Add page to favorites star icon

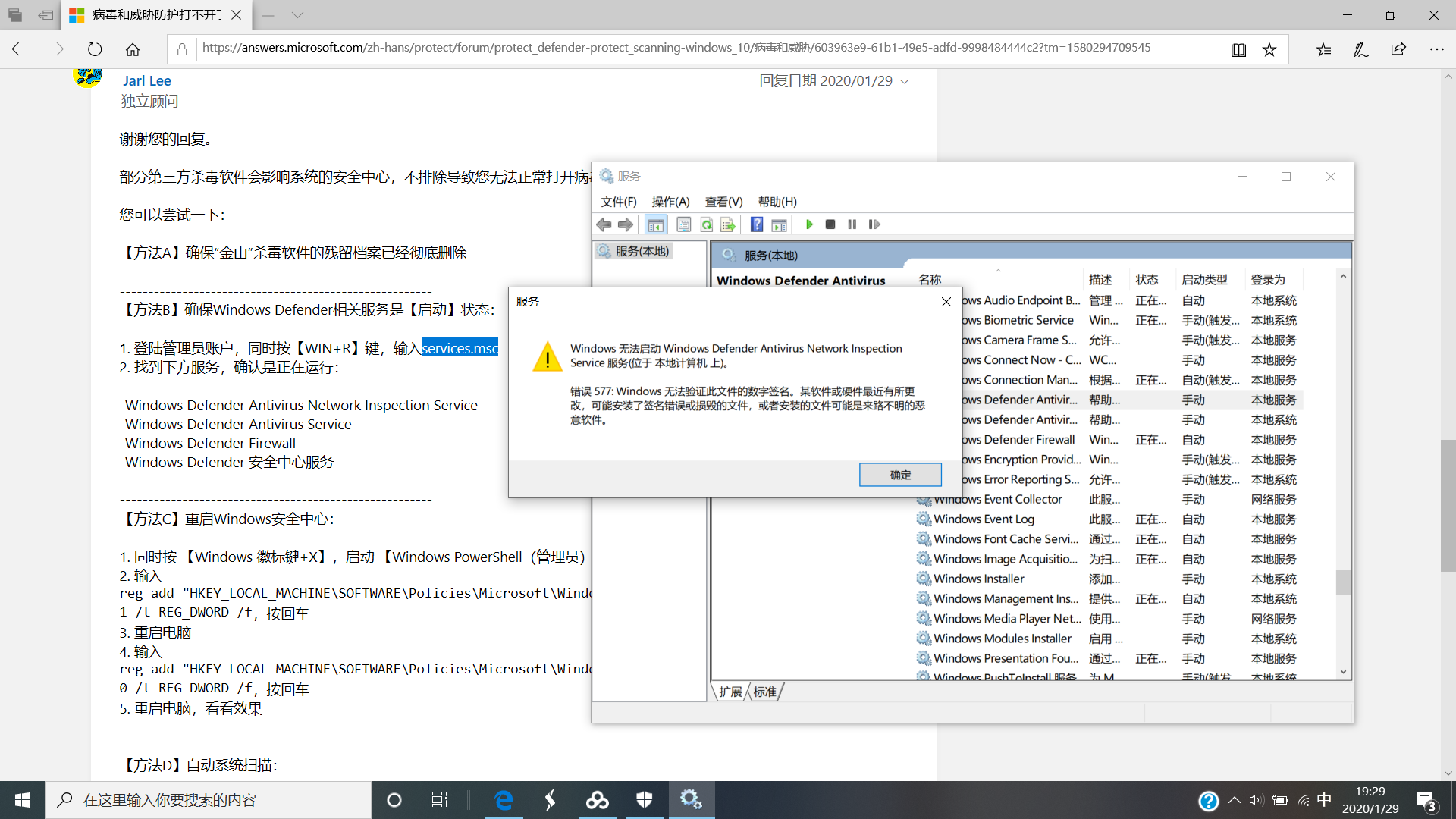pos(1269,50)
